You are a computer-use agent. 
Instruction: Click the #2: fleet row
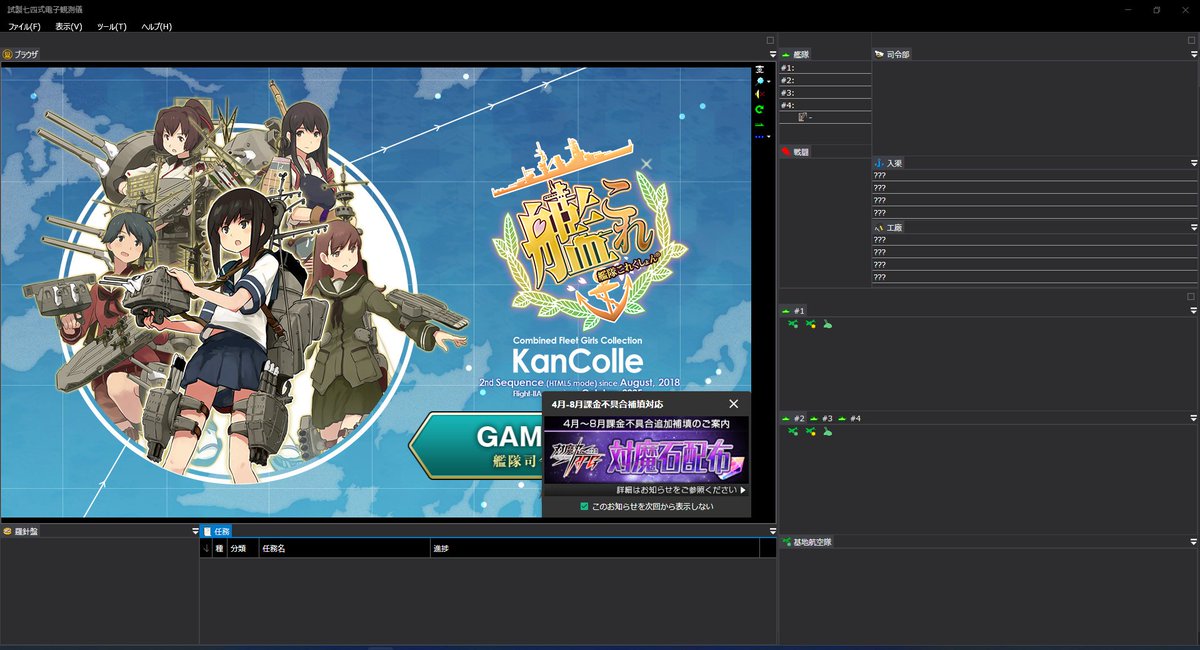(825, 80)
